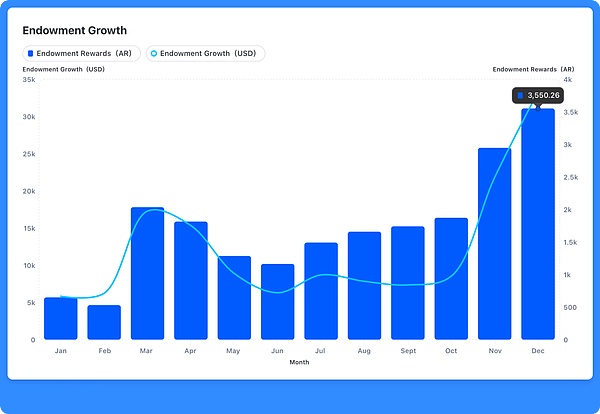
Task: Select the Sept bar
Action: point(408,283)
